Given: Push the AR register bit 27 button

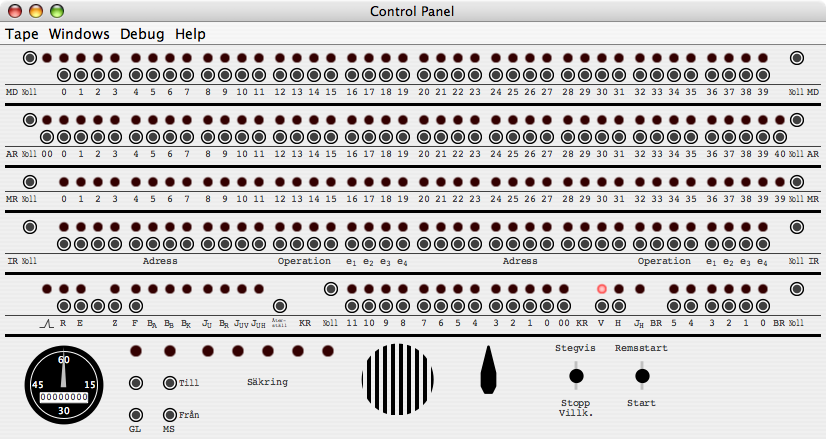Looking at the screenshot, I should [x=547, y=138].
